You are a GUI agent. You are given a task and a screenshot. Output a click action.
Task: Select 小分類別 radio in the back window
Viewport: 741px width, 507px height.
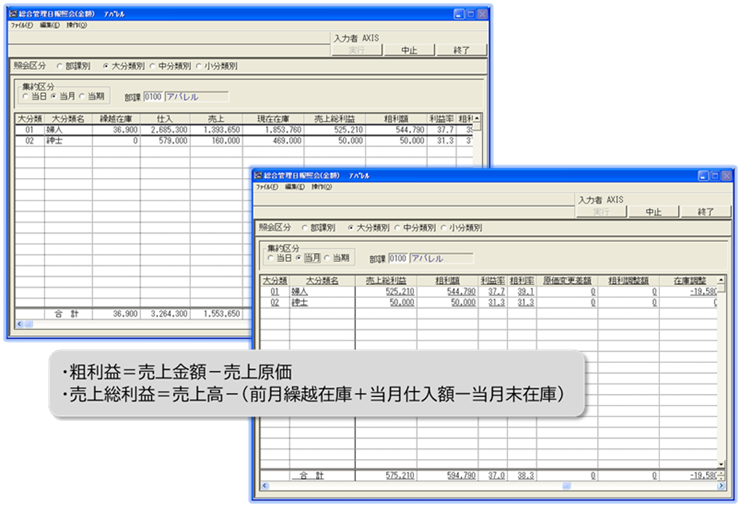point(198,66)
